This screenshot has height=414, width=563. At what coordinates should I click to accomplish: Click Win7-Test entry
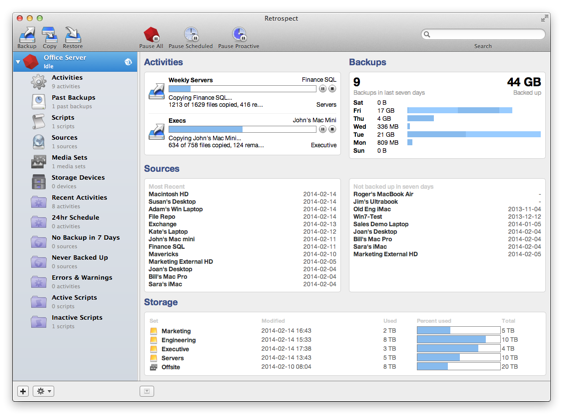(447, 217)
